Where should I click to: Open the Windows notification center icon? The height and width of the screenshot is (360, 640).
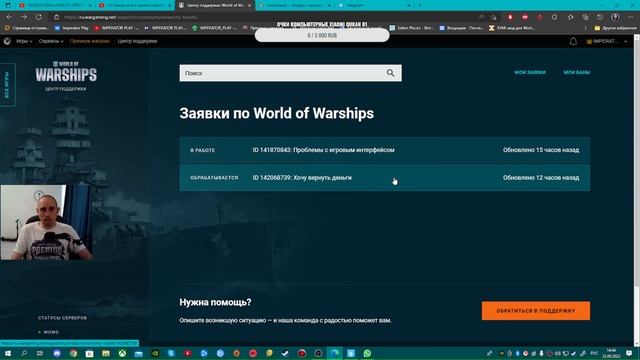click(629, 353)
